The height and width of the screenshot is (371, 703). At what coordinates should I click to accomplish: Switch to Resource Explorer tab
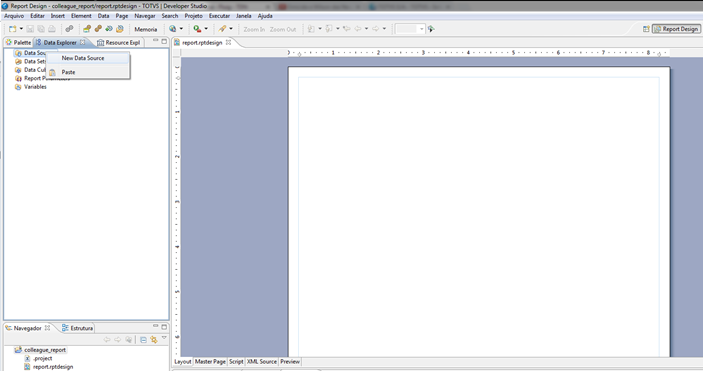click(119, 42)
